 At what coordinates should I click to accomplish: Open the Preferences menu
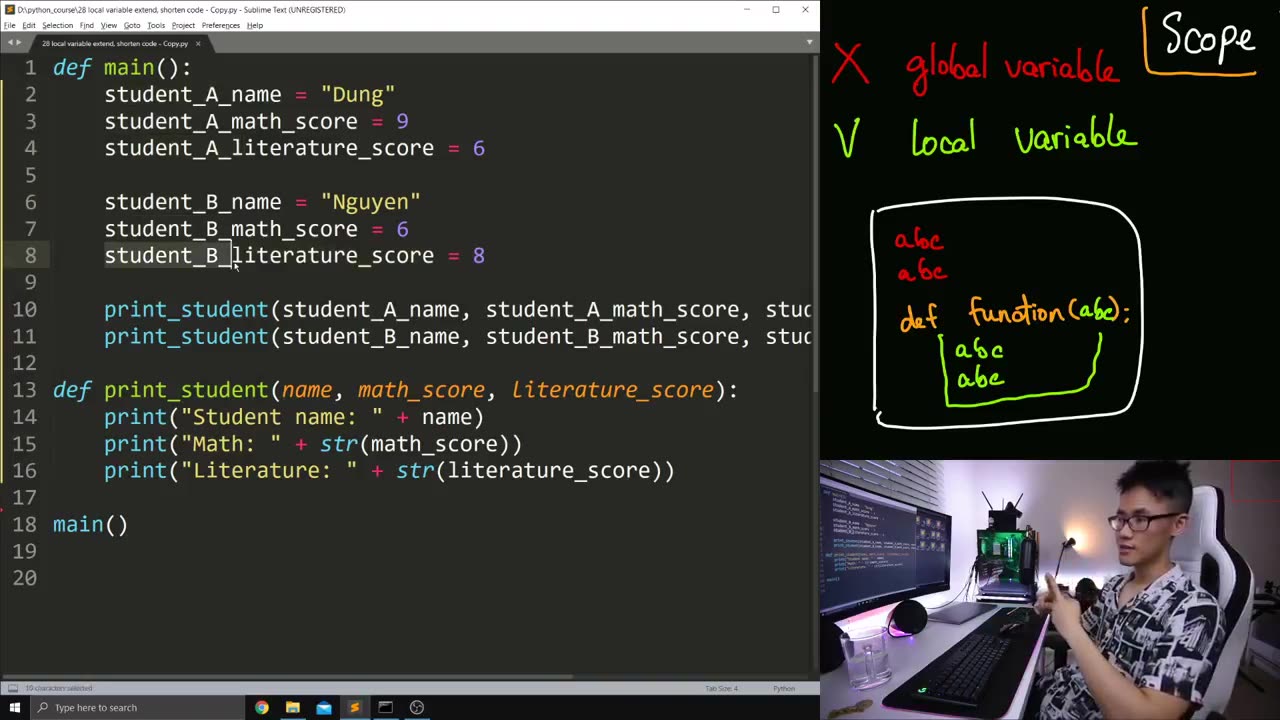(220, 25)
